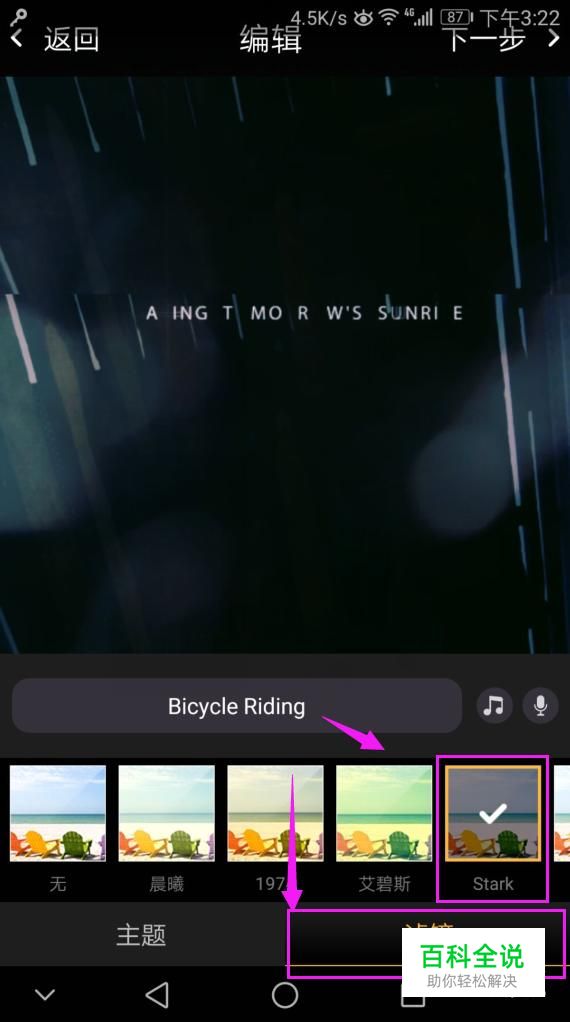Tap the back arrow next to 返回
This screenshot has width=570, height=1022.
18,39
